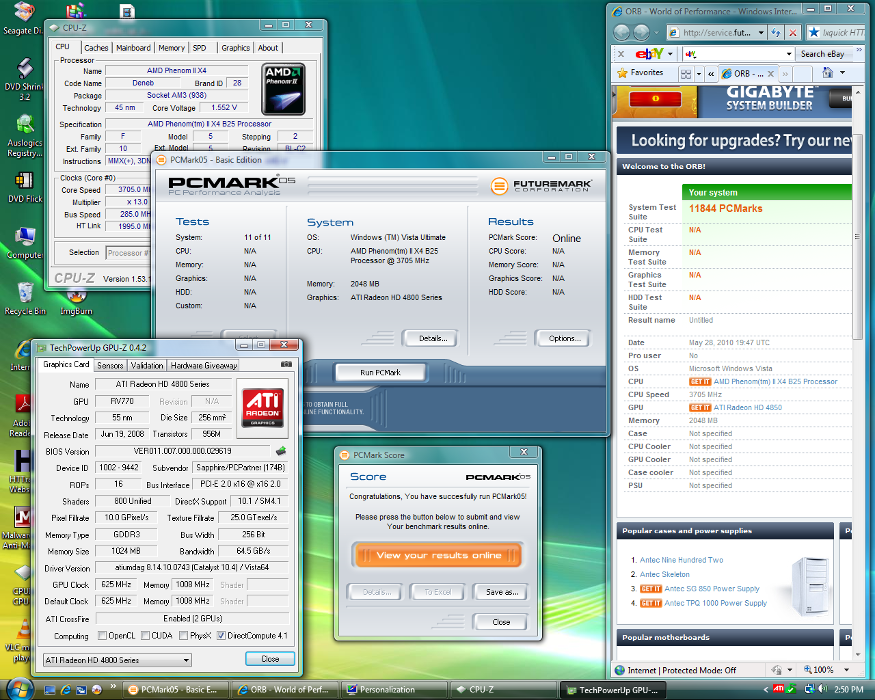Expand the eBay toolbar overflow chevron
The image size is (875, 700).
click(x=859, y=50)
